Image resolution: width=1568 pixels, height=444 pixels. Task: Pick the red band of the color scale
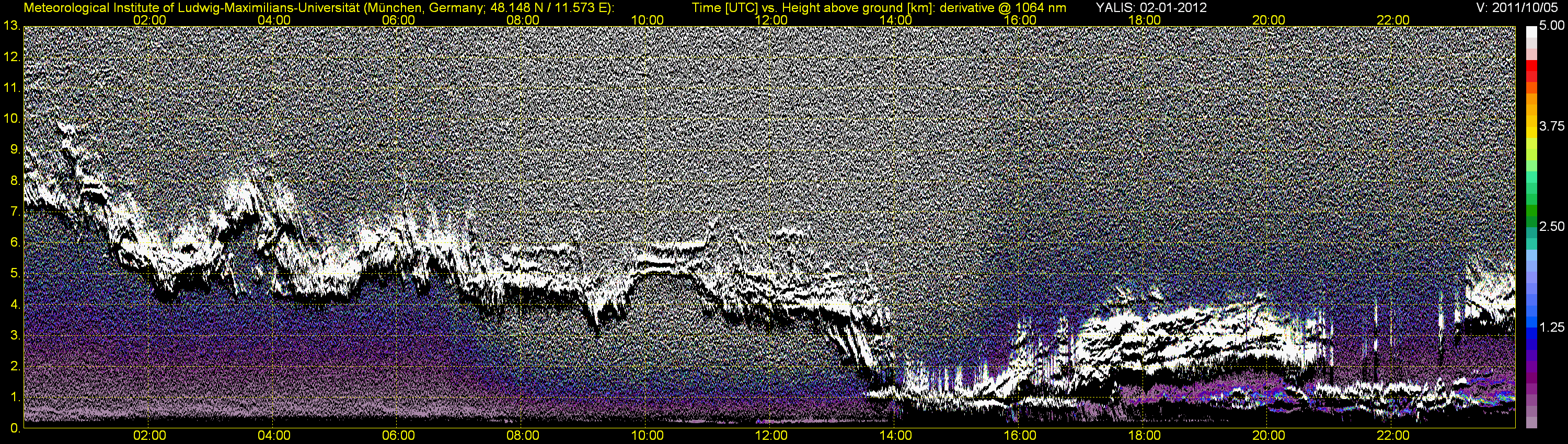[x=1531, y=66]
